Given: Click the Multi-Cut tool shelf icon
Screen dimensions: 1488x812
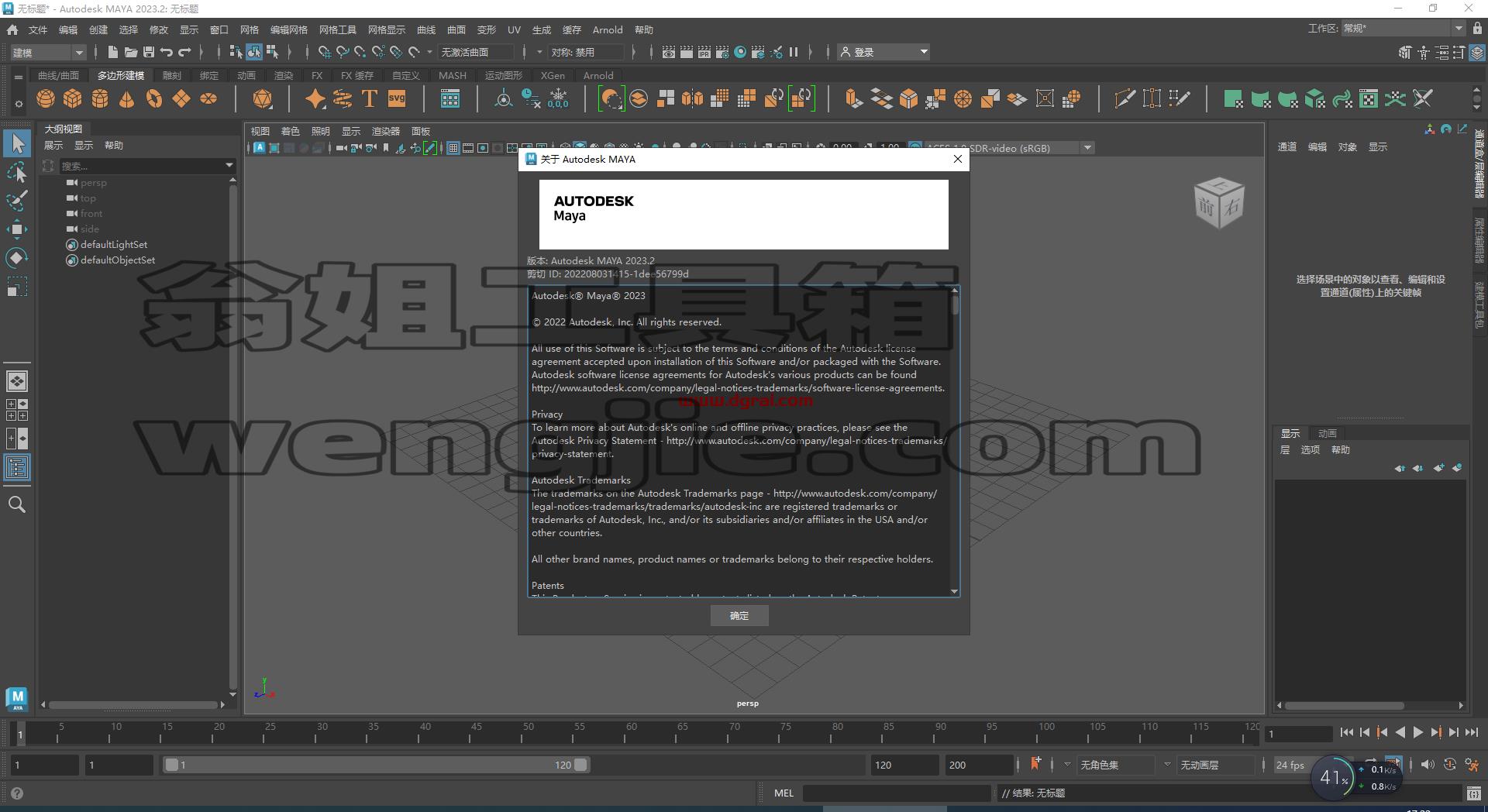Looking at the screenshot, I should click(1125, 99).
